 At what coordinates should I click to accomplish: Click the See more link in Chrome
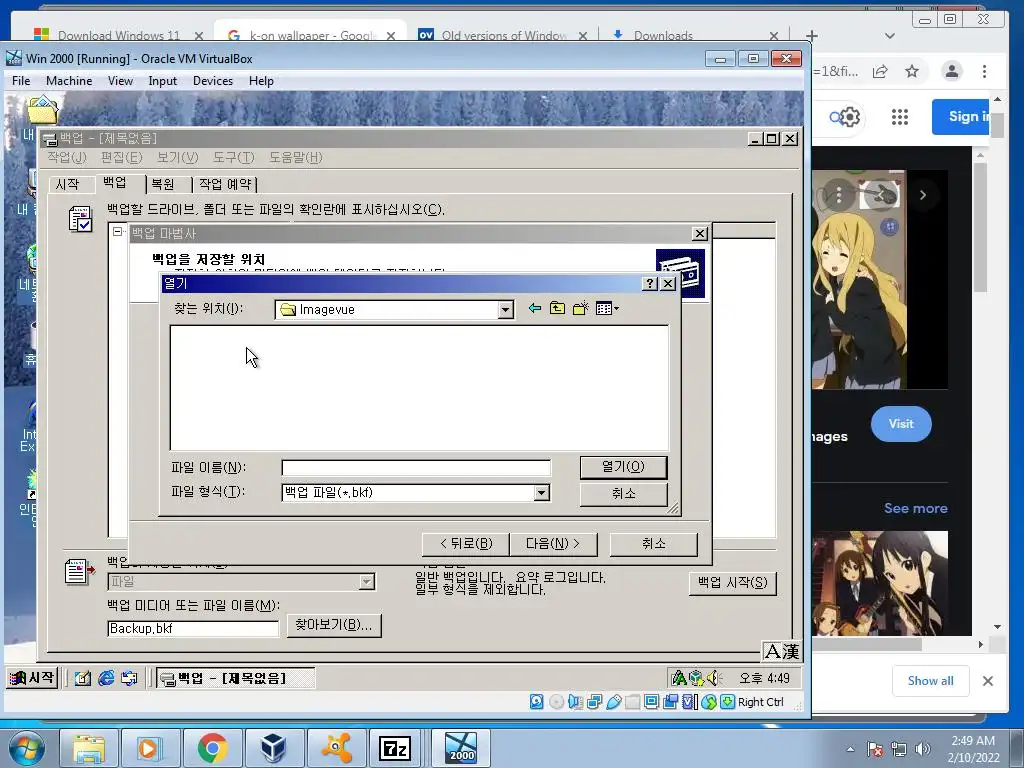coord(916,508)
